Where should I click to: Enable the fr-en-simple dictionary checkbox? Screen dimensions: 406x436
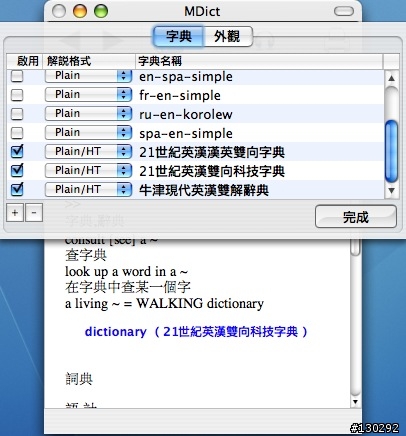[17, 95]
